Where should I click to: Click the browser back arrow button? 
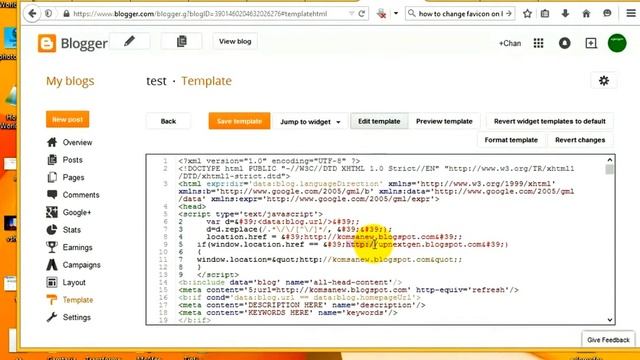click(32, 13)
